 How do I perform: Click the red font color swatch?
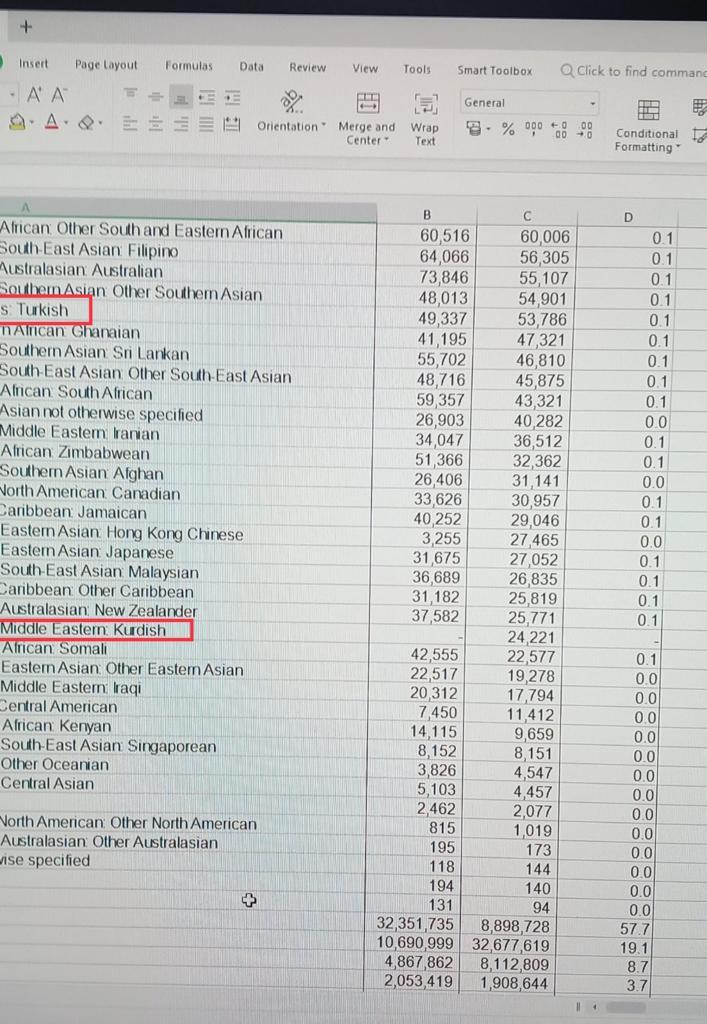49,125
